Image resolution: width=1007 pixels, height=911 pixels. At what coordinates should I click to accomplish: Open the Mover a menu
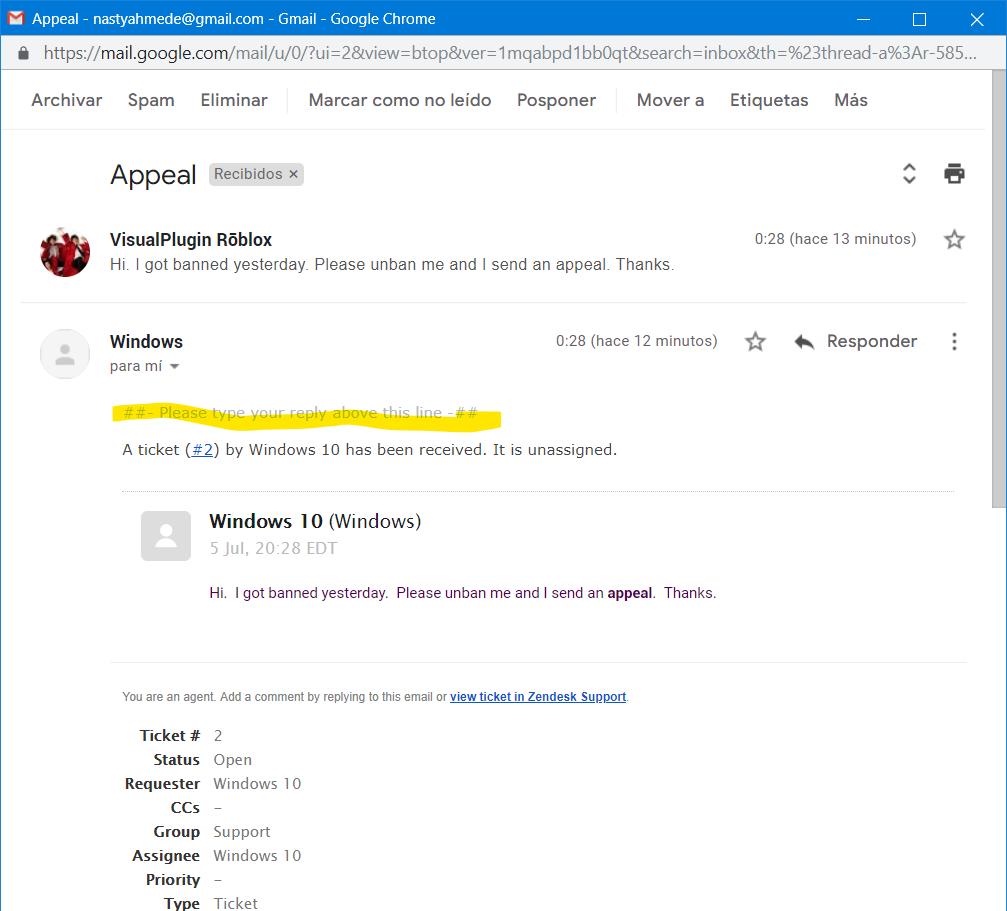tap(670, 100)
